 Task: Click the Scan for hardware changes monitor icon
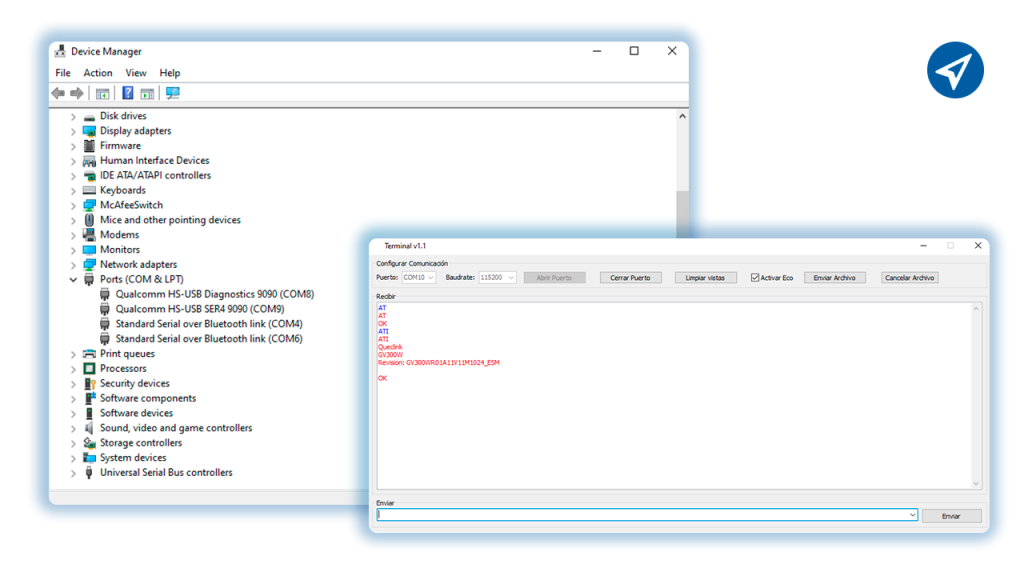tap(172, 93)
